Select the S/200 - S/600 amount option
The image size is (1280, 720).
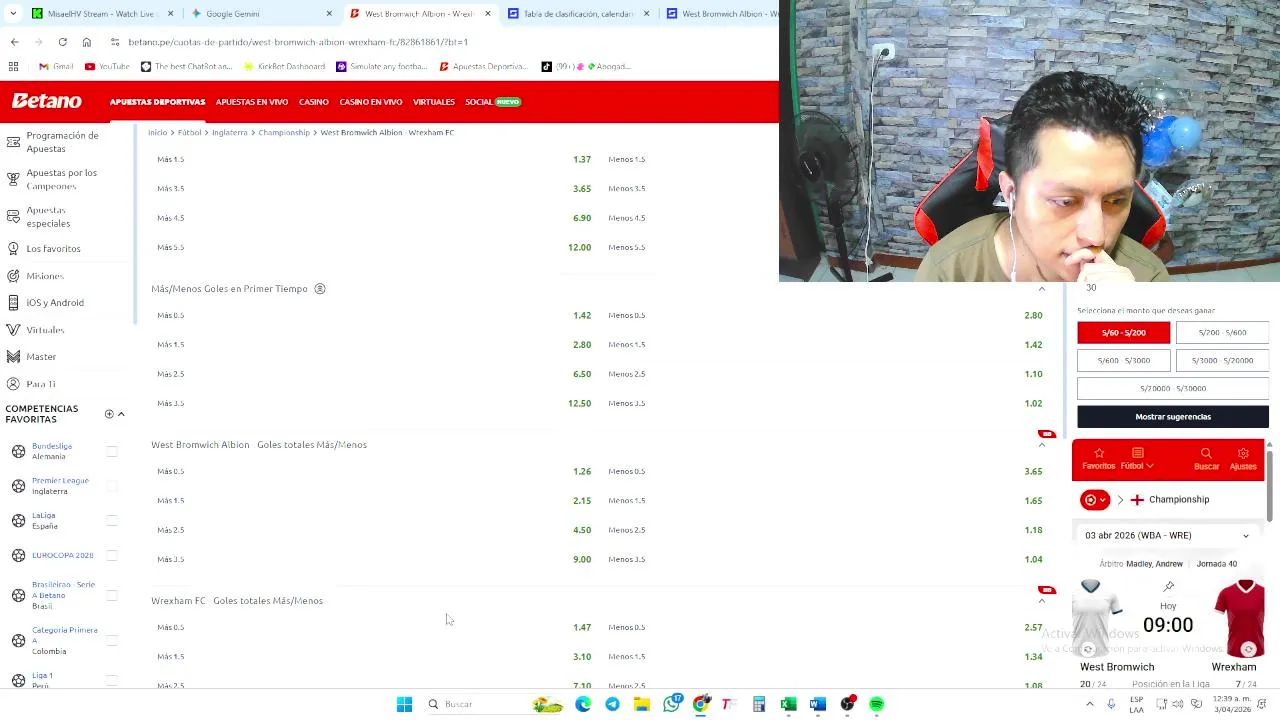tap(1222, 332)
